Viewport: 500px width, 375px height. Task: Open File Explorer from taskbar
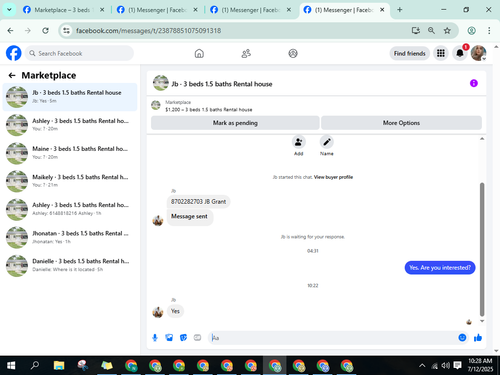59,366
